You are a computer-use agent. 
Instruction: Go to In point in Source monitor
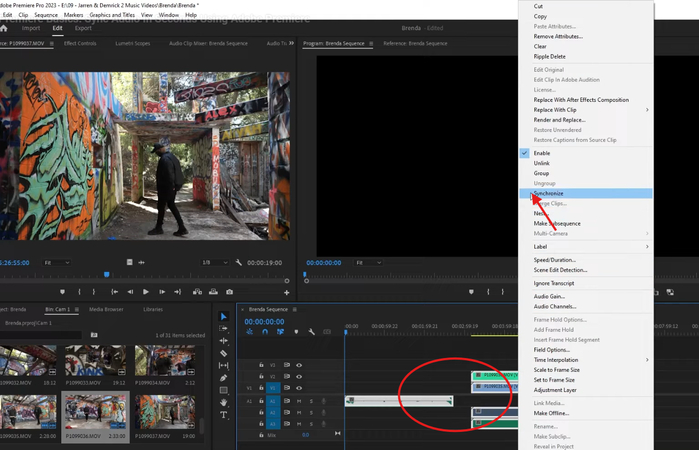click(115, 292)
